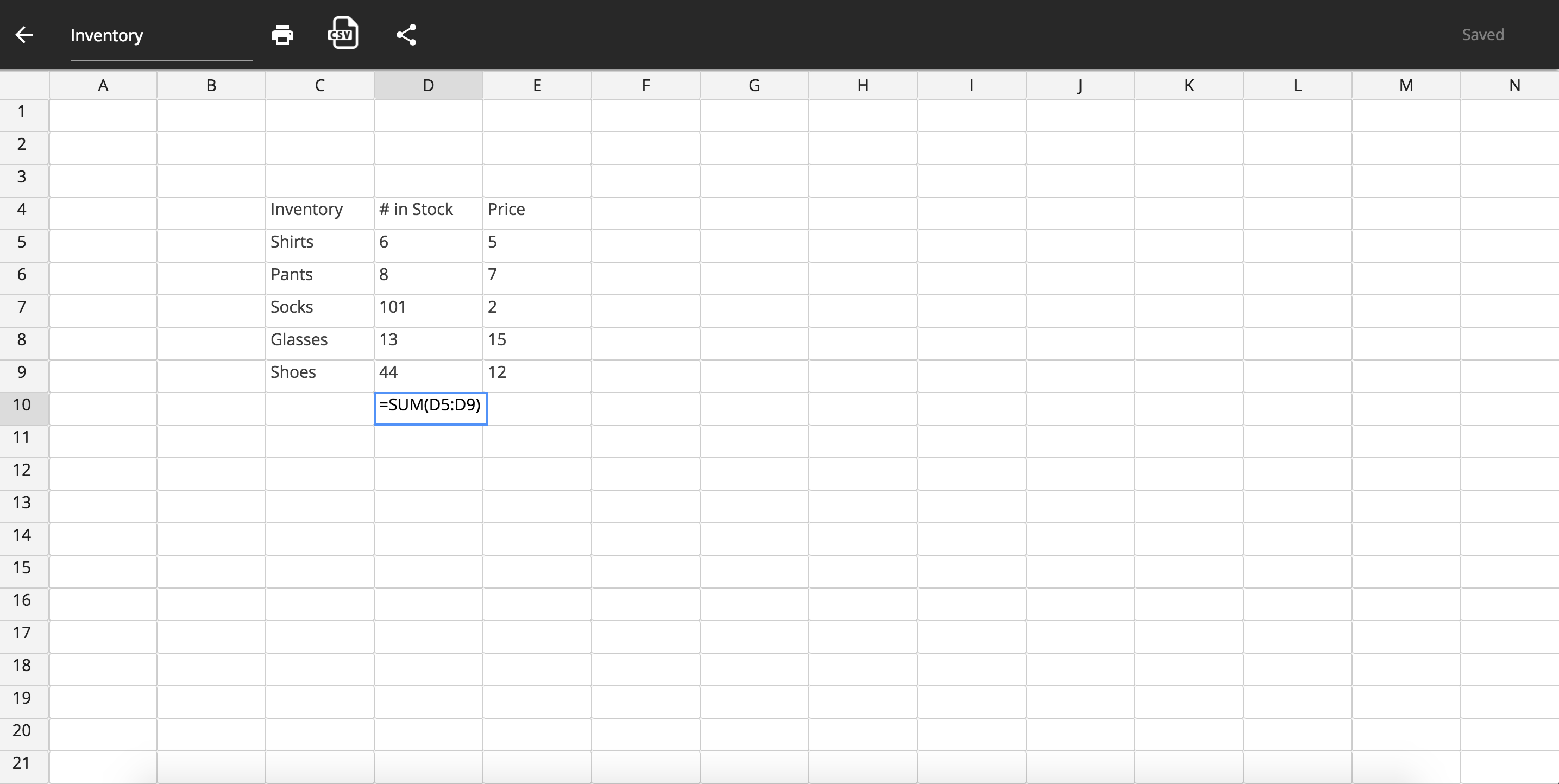Select column F header
The width and height of the screenshot is (1559, 784).
(646, 85)
